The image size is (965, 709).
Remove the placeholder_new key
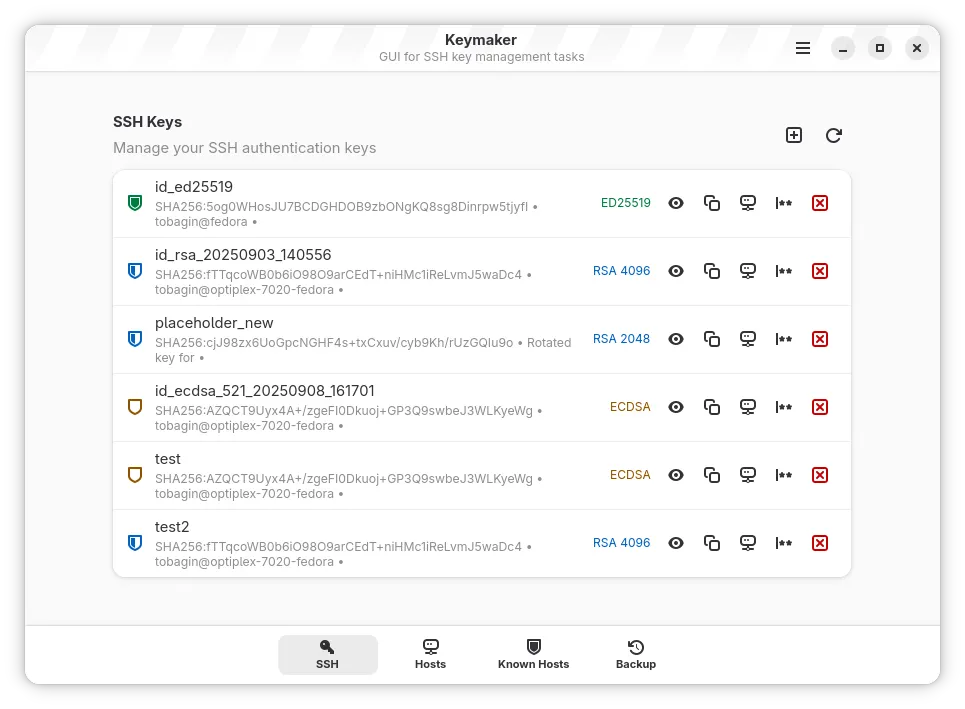820,339
